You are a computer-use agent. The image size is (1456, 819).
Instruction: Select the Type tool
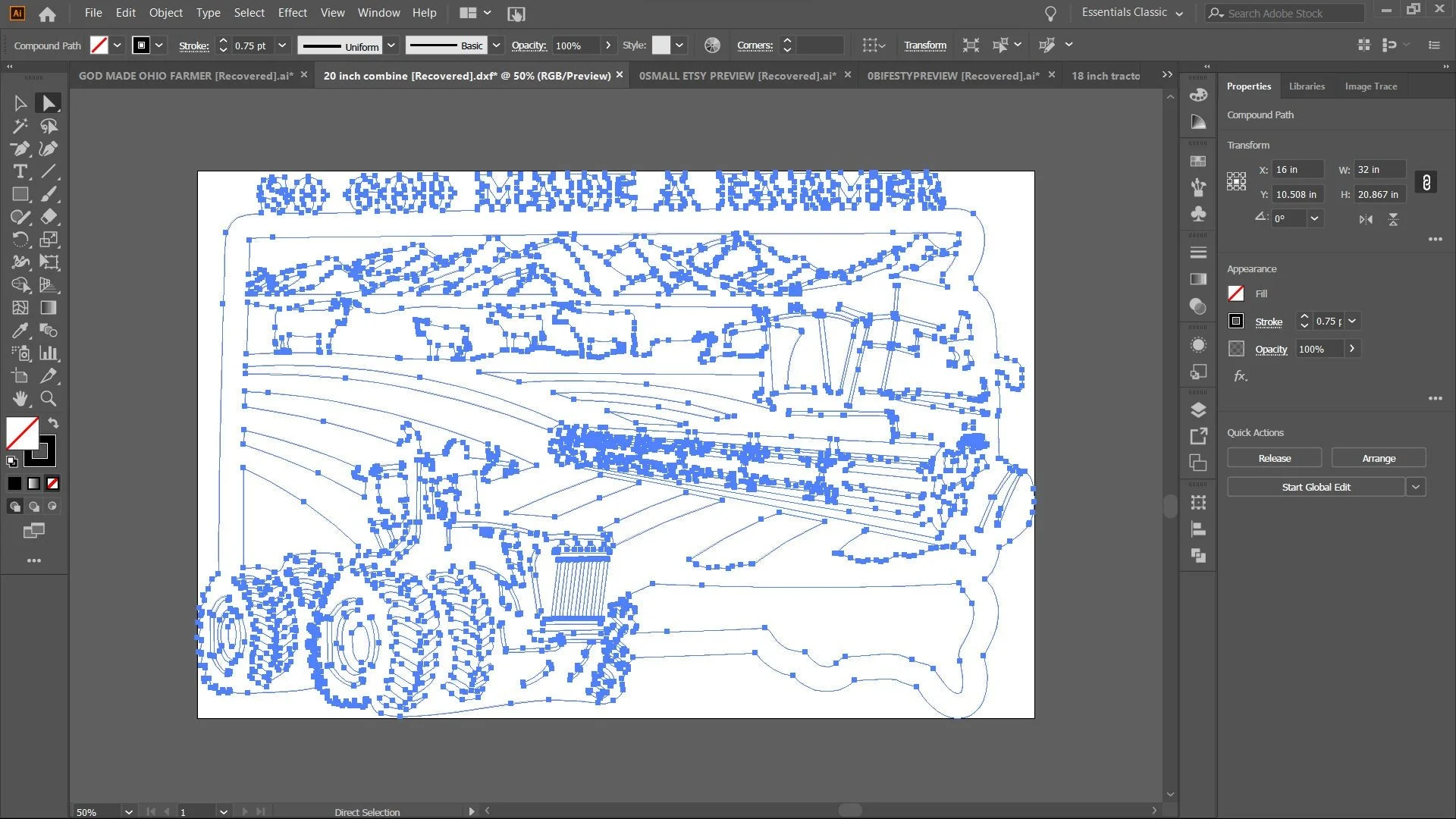point(20,171)
